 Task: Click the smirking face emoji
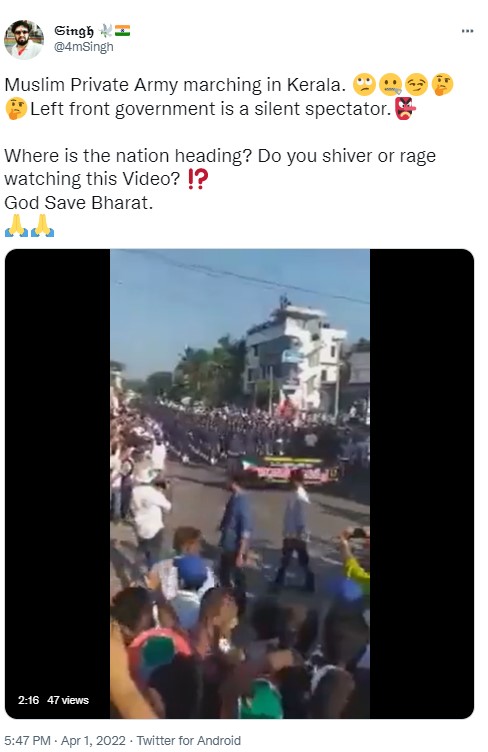click(x=416, y=84)
